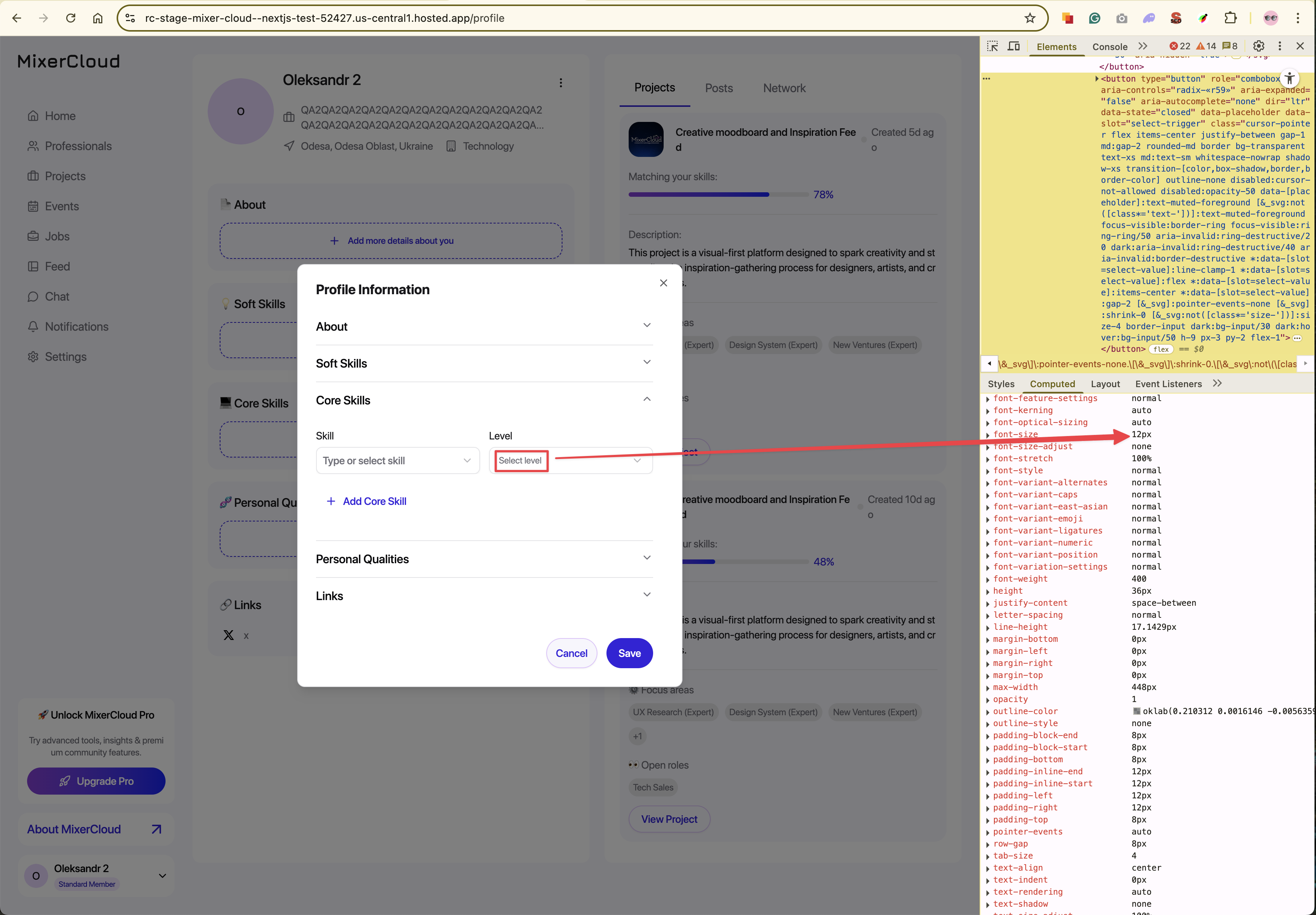Expand the font-size computed property
The height and width of the screenshot is (915, 1316).
pos(988,435)
